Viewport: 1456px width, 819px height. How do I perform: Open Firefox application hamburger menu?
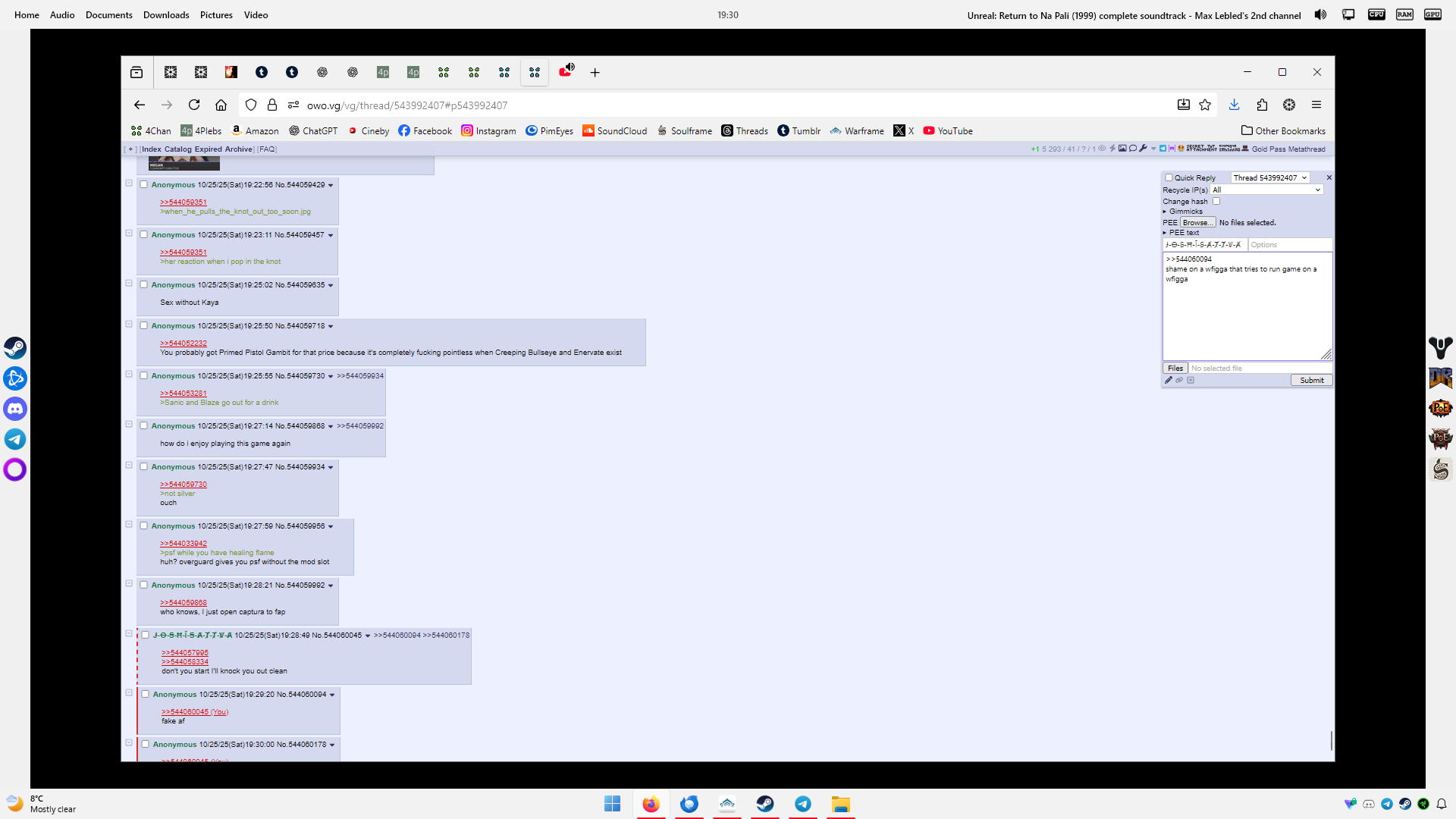(x=1316, y=105)
